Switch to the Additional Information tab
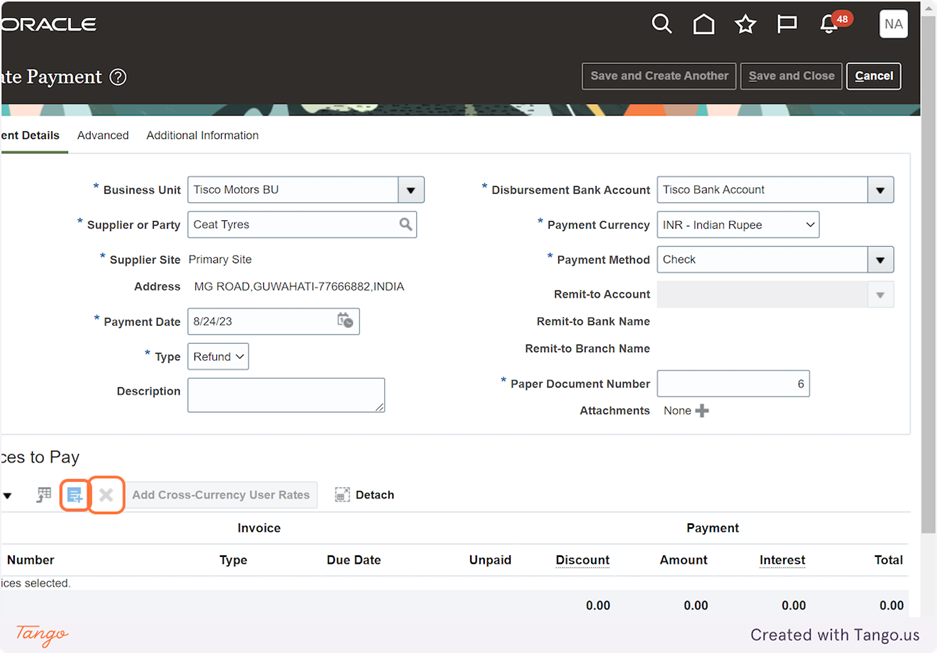This screenshot has width=937, height=653. click(x=202, y=135)
